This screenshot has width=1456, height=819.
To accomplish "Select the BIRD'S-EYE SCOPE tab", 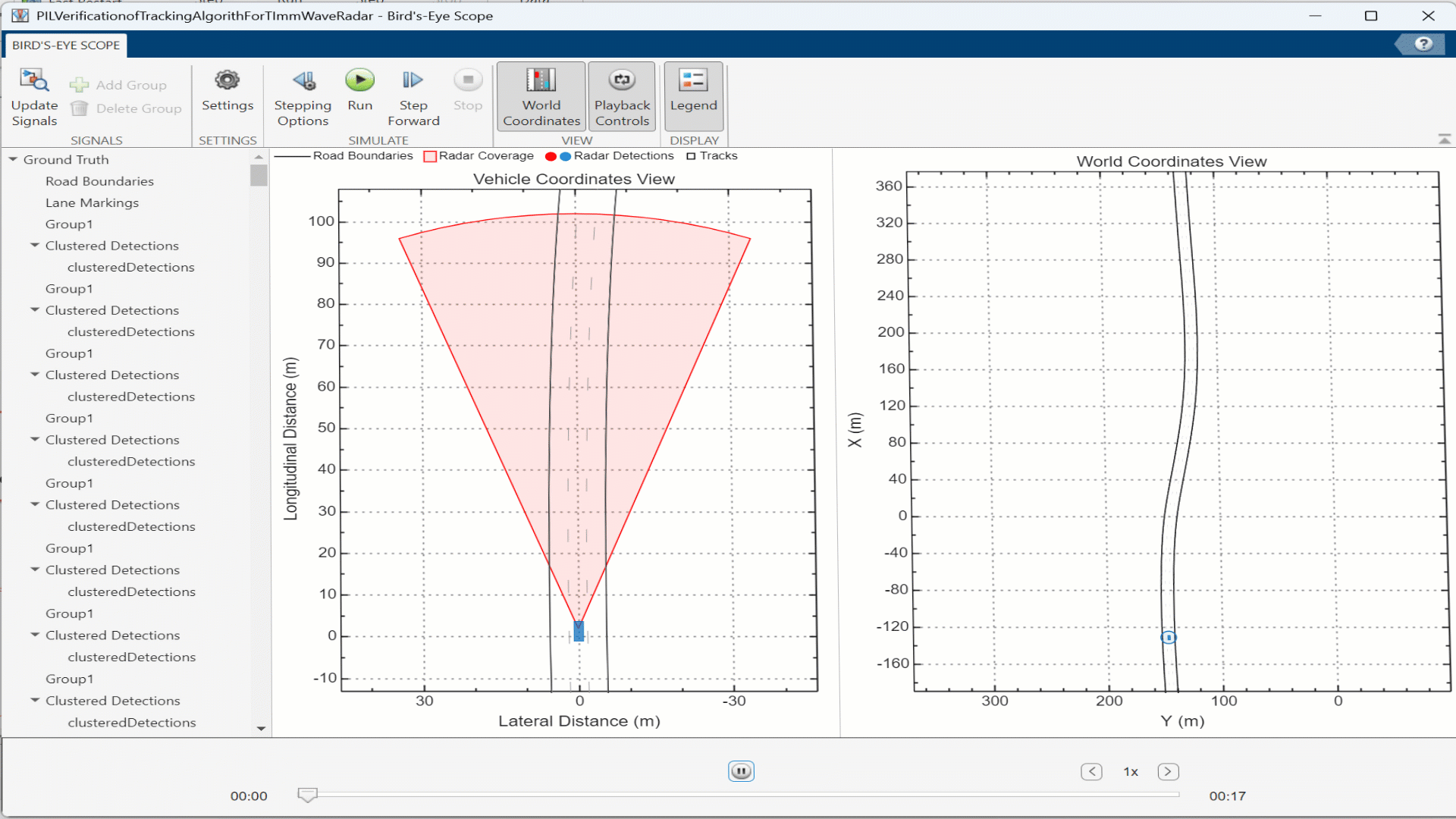I will point(66,45).
